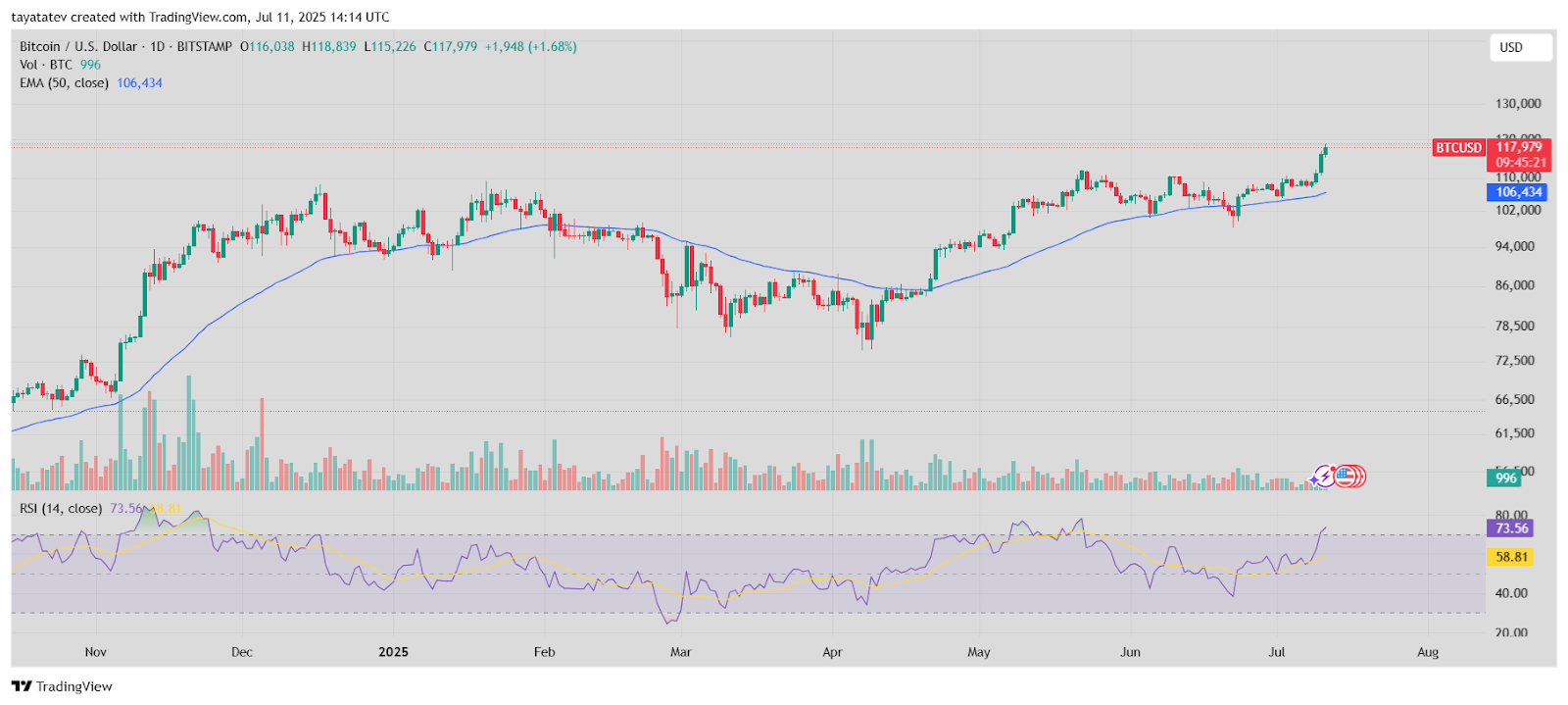Click the purple 73.56 RSI axis label
1568x705 pixels.
click(x=1511, y=529)
